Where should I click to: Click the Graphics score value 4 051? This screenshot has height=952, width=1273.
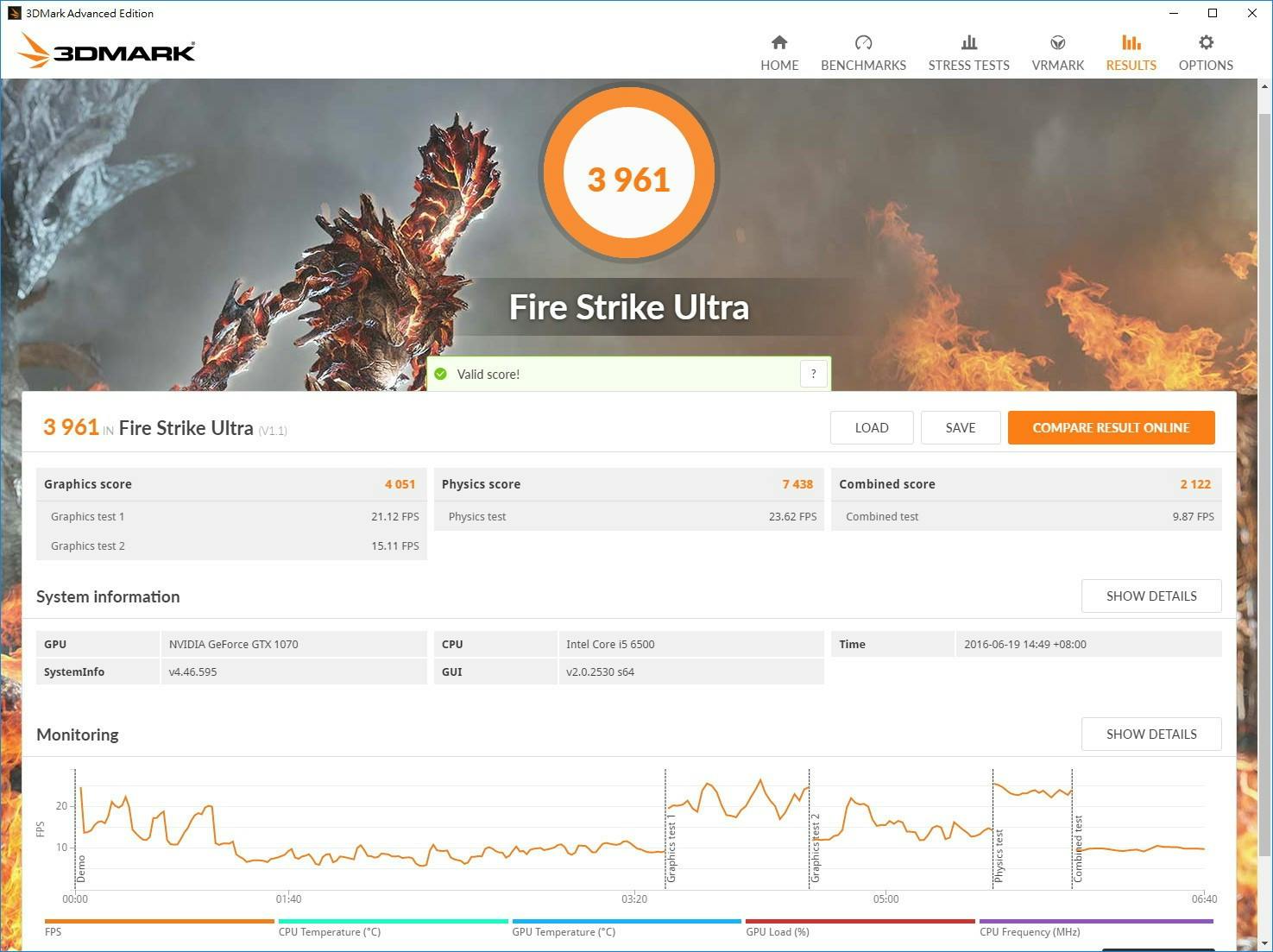400,484
